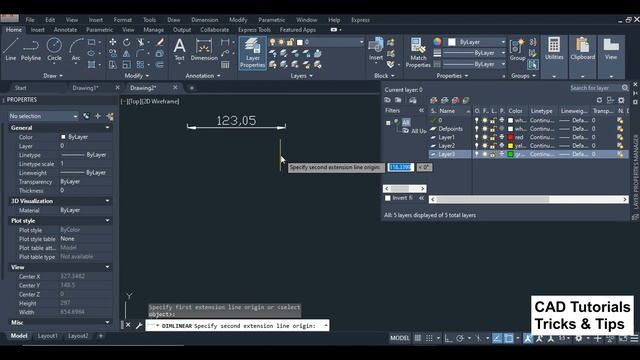
Task: Click the Copy tool icon
Action: coord(112,53)
